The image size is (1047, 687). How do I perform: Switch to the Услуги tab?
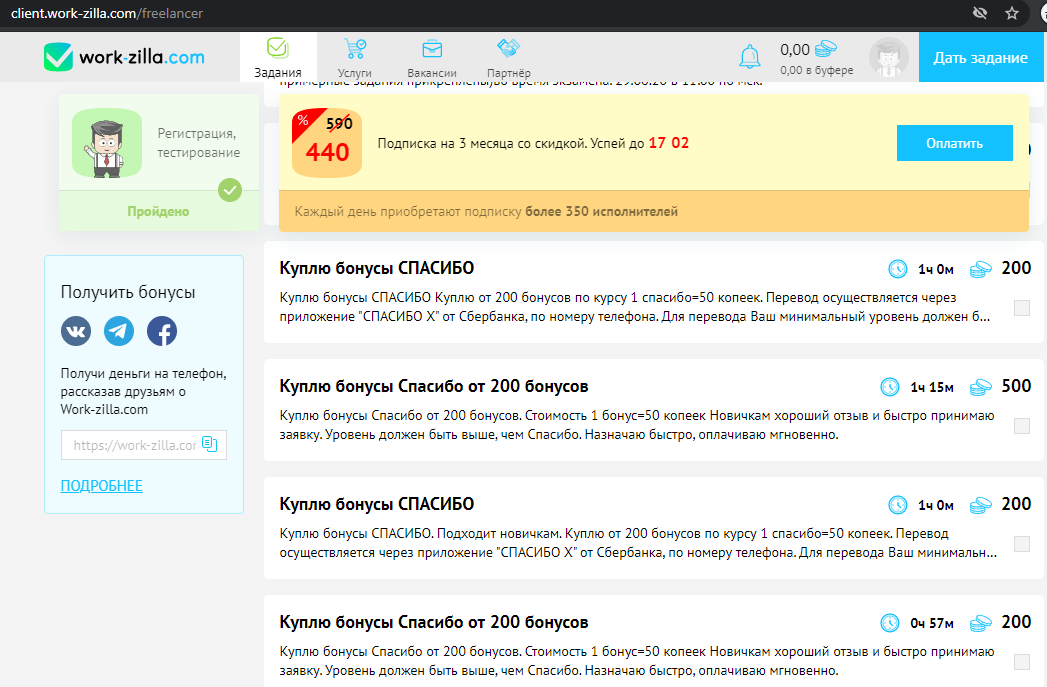(354, 57)
